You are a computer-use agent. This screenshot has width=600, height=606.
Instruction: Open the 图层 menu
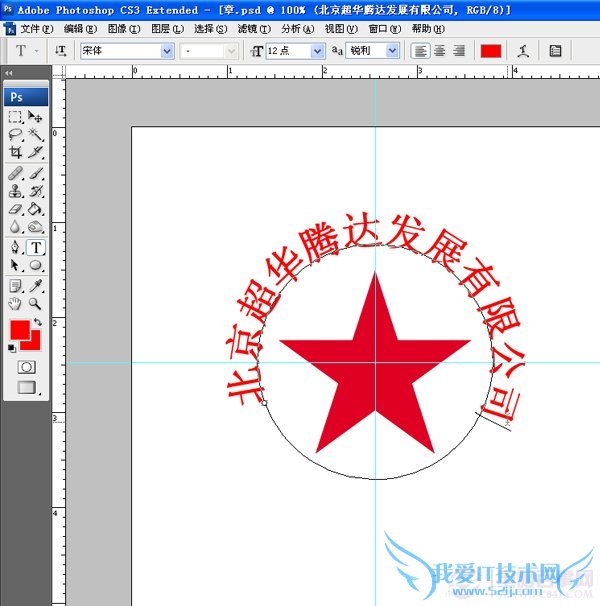click(x=167, y=29)
